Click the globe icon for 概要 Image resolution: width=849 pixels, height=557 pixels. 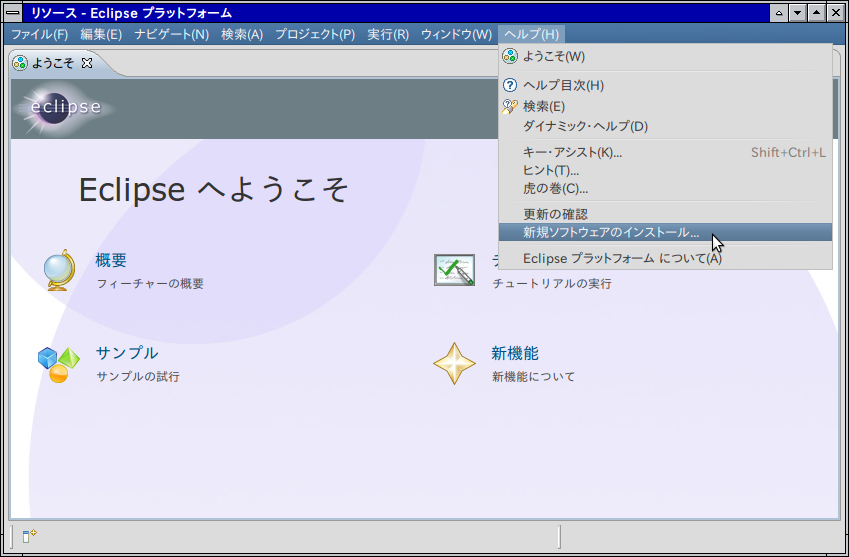coord(60,270)
